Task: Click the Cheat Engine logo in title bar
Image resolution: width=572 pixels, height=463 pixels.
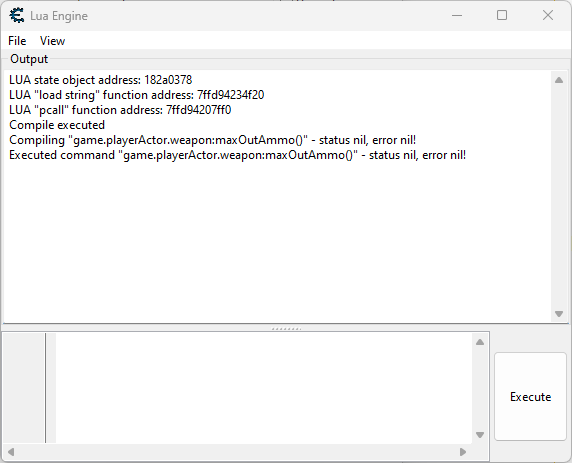Action: [x=17, y=16]
